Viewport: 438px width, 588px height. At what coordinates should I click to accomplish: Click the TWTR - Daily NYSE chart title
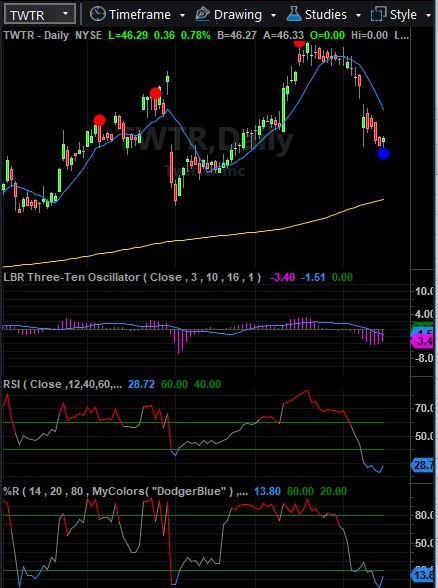pyautogui.click(x=52, y=35)
